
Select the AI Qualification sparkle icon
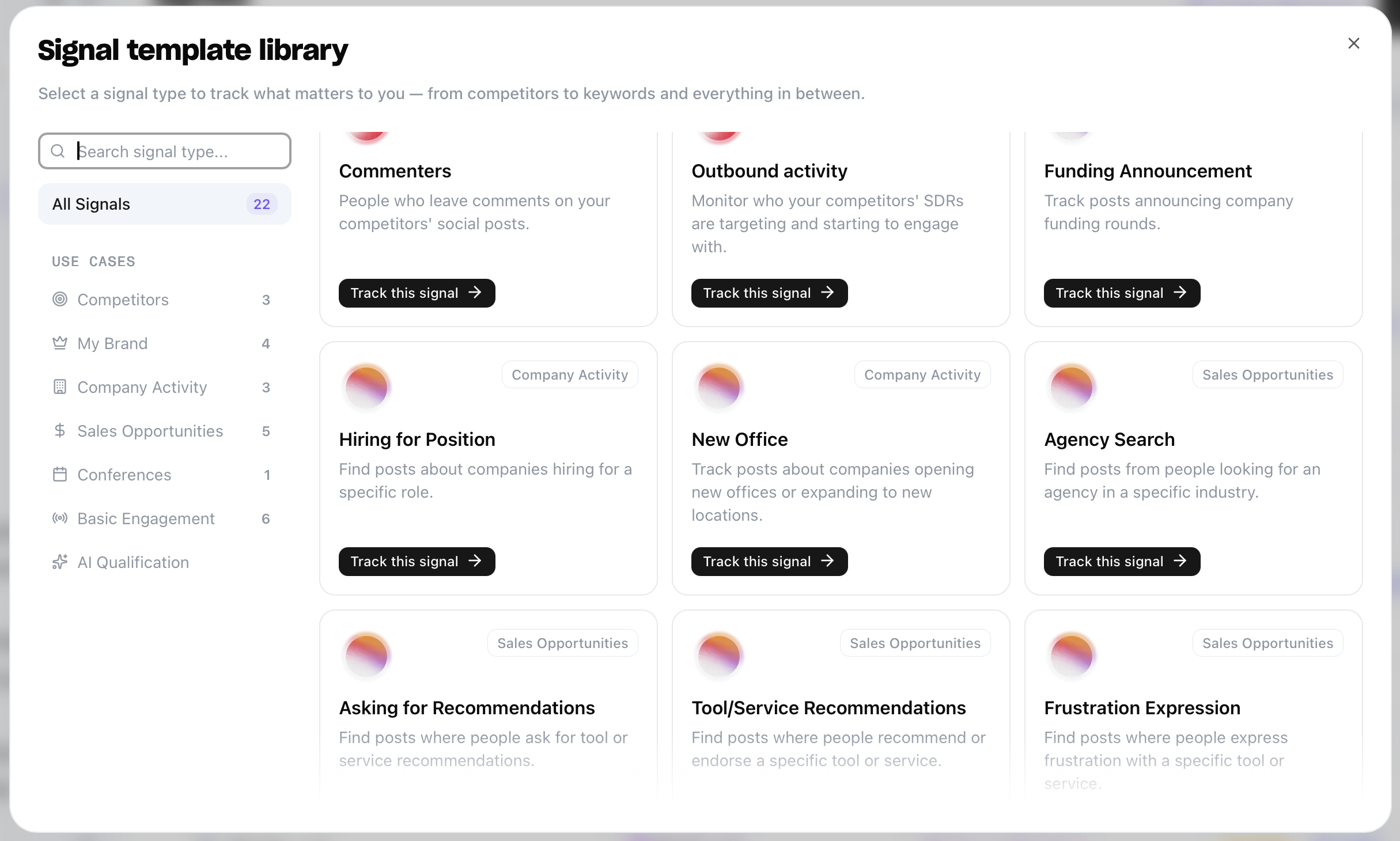point(60,562)
